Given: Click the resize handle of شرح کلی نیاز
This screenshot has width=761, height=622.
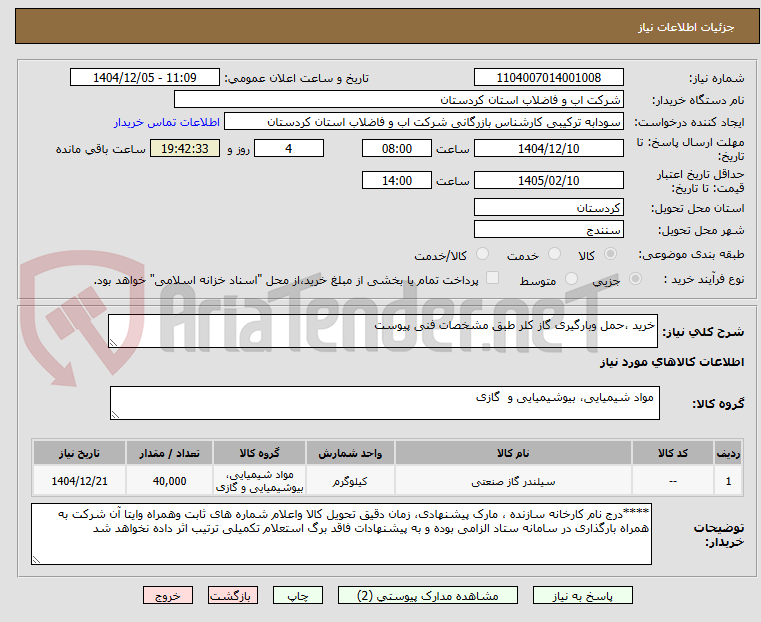Looking at the screenshot, I should click(x=113, y=343).
